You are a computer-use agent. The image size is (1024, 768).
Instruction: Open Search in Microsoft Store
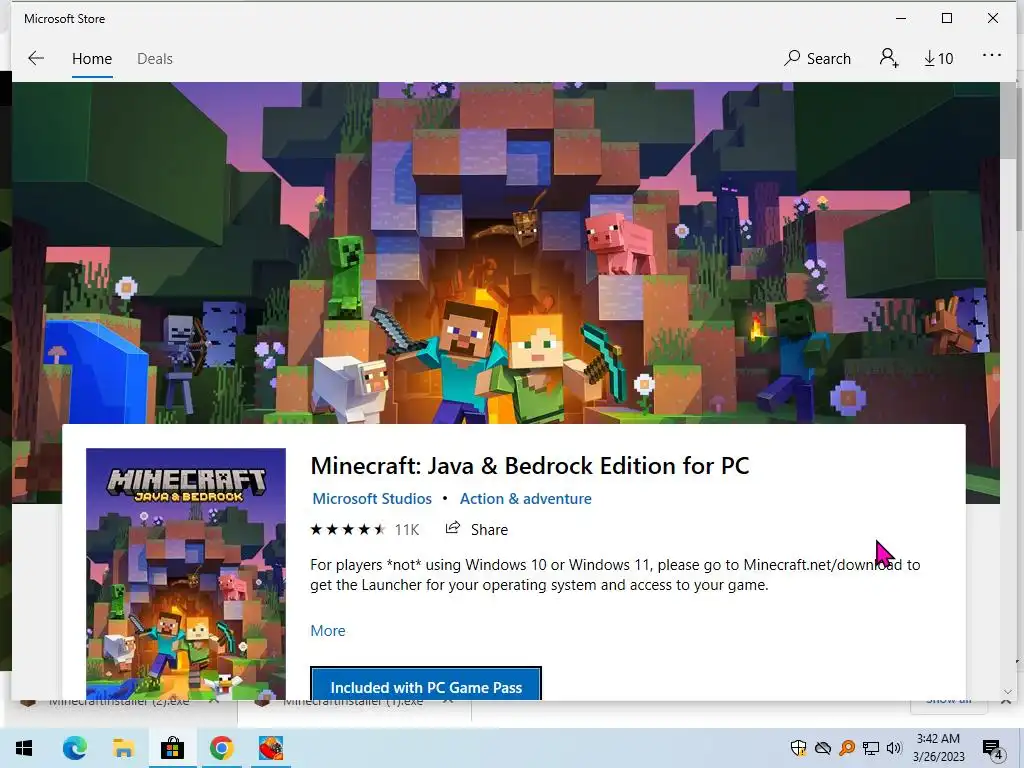click(818, 59)
